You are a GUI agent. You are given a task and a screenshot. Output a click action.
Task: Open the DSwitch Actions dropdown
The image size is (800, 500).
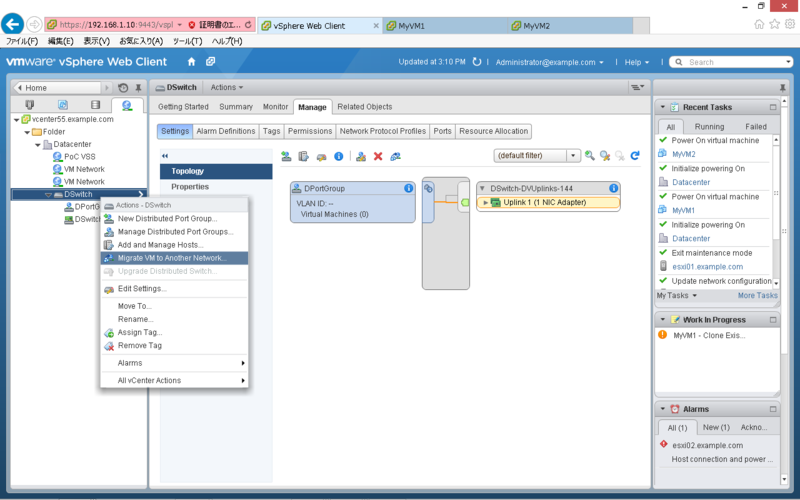[227, 87]
